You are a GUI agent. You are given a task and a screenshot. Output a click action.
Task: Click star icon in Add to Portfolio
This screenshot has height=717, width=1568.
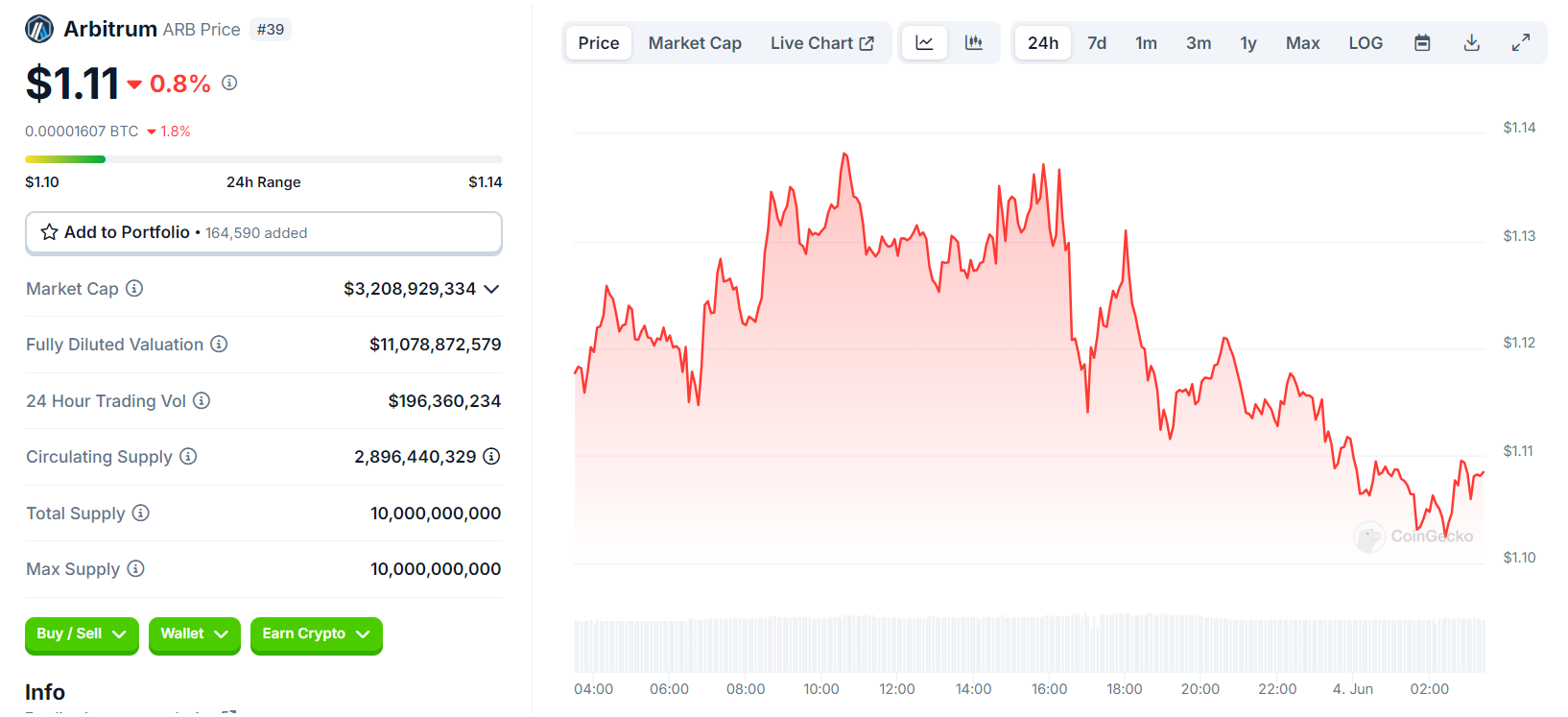[x=50, y=232]
